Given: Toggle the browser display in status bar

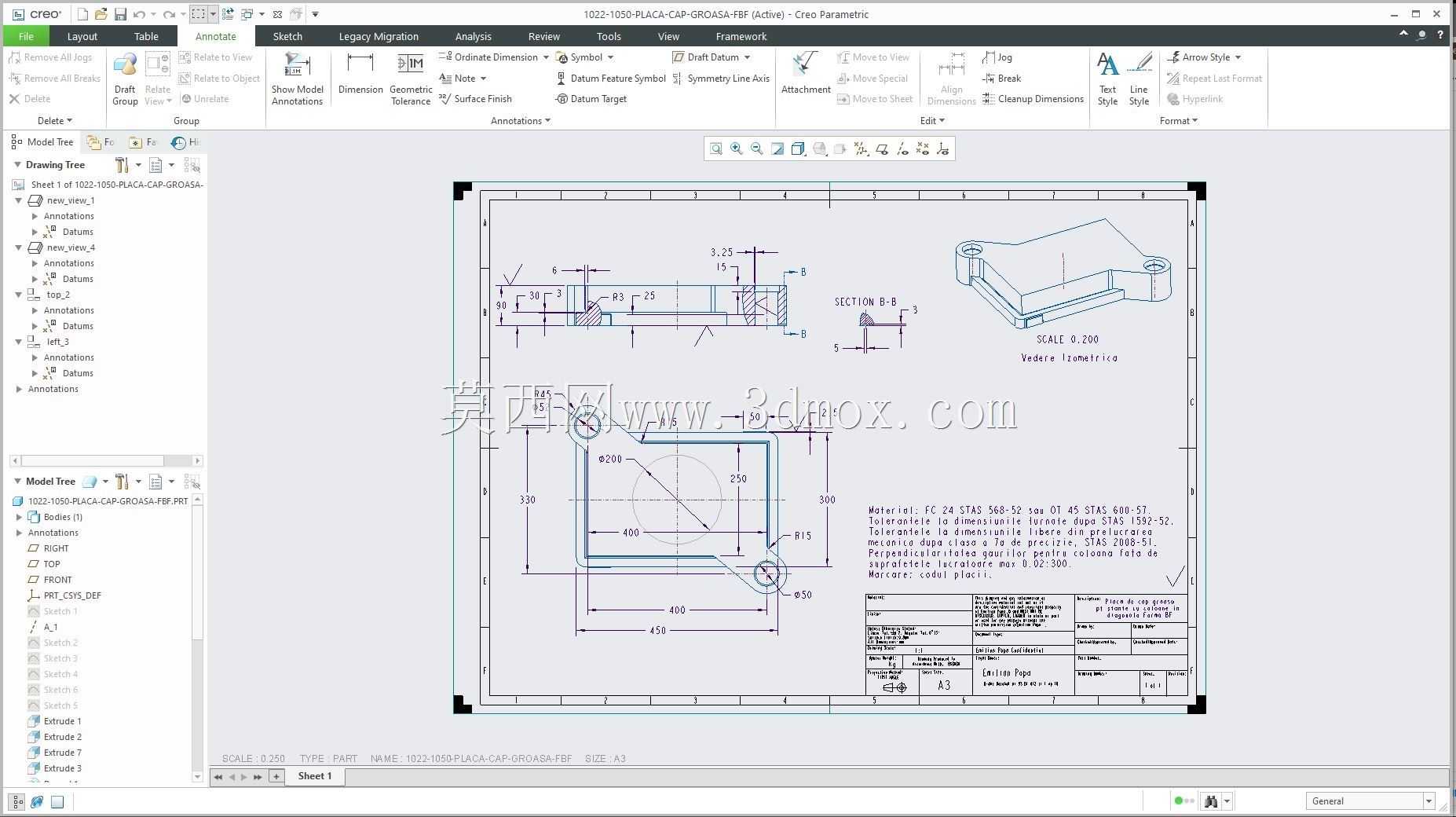Looking at the screenshot, I should [x=37, y=801].
